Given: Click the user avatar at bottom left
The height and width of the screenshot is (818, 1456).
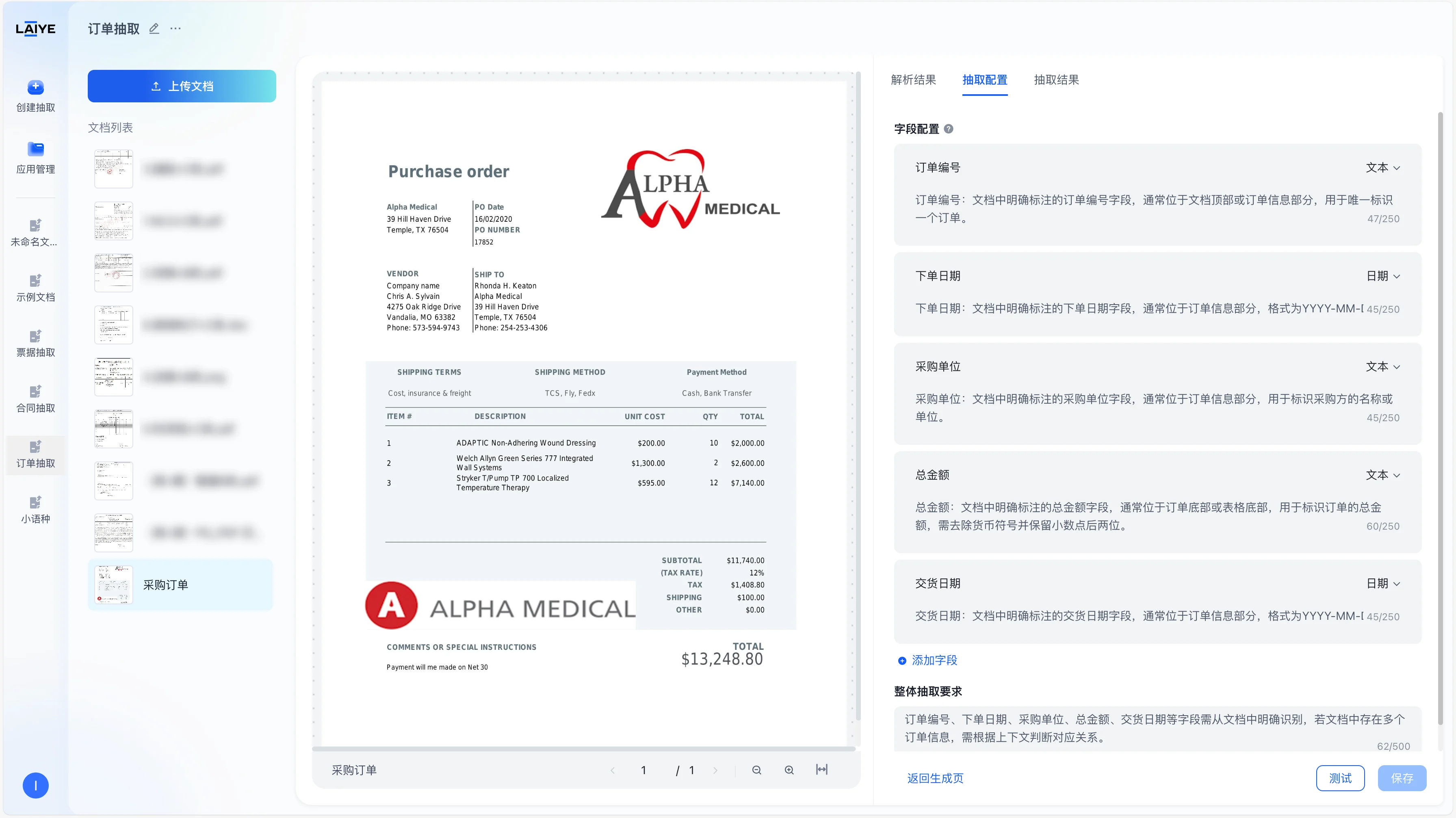Looking at the screenshot, I should click(36, 785).
